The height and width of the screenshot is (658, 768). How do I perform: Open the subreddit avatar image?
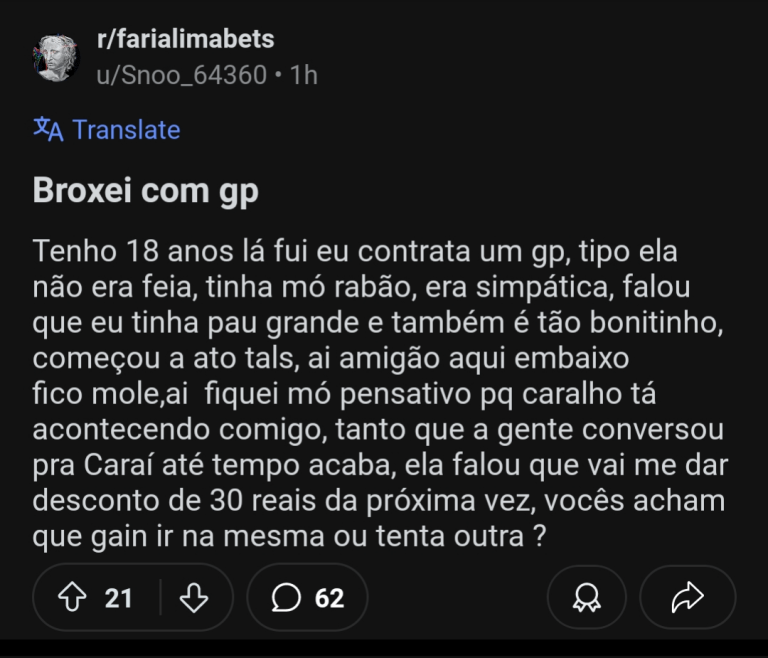(x=55, y=57)
